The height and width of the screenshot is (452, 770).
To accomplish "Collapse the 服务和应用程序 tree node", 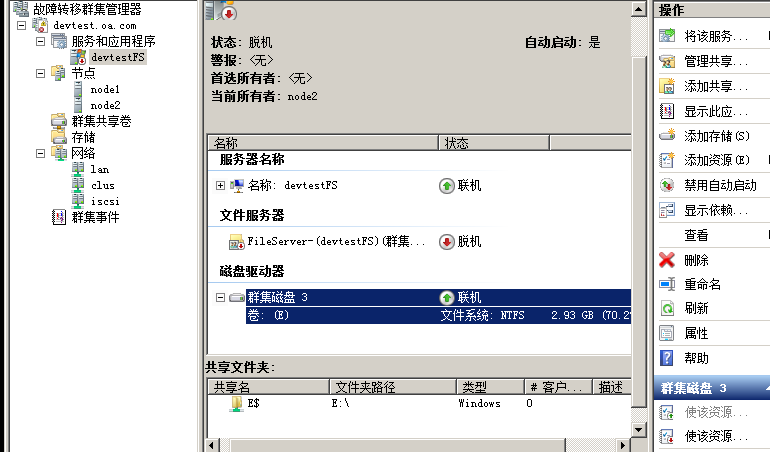I will [x=40, y=41].
